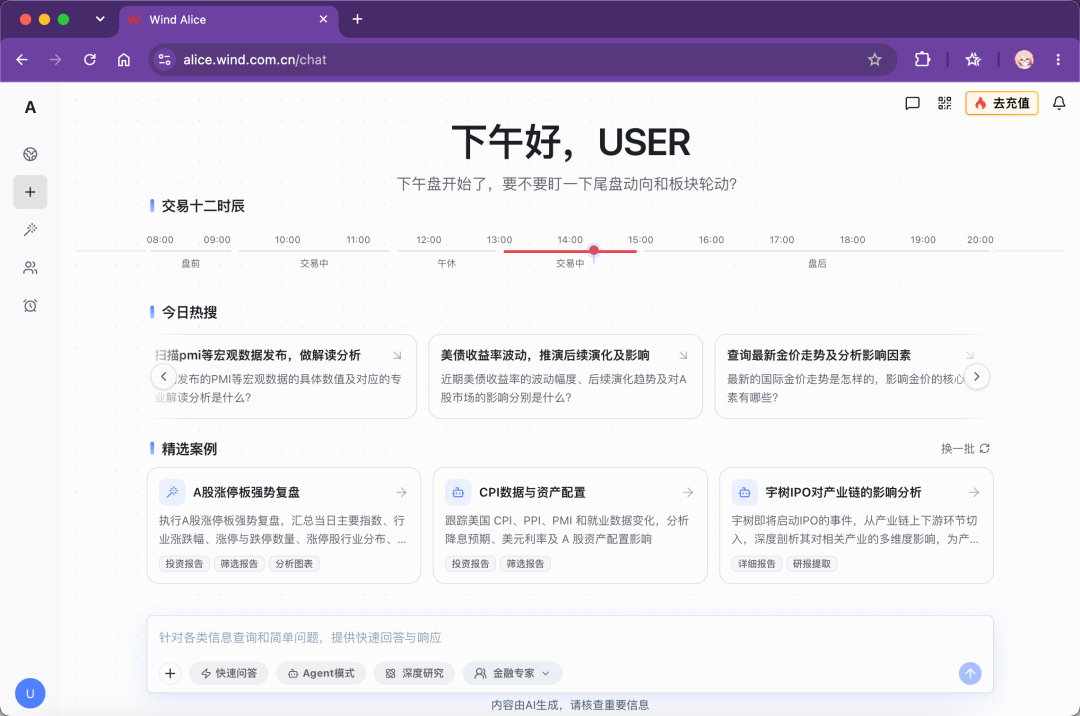Select hot search 查询最新金价走势 card
The height and width of the screenshot is (716, 1080).
coord(853,377)
